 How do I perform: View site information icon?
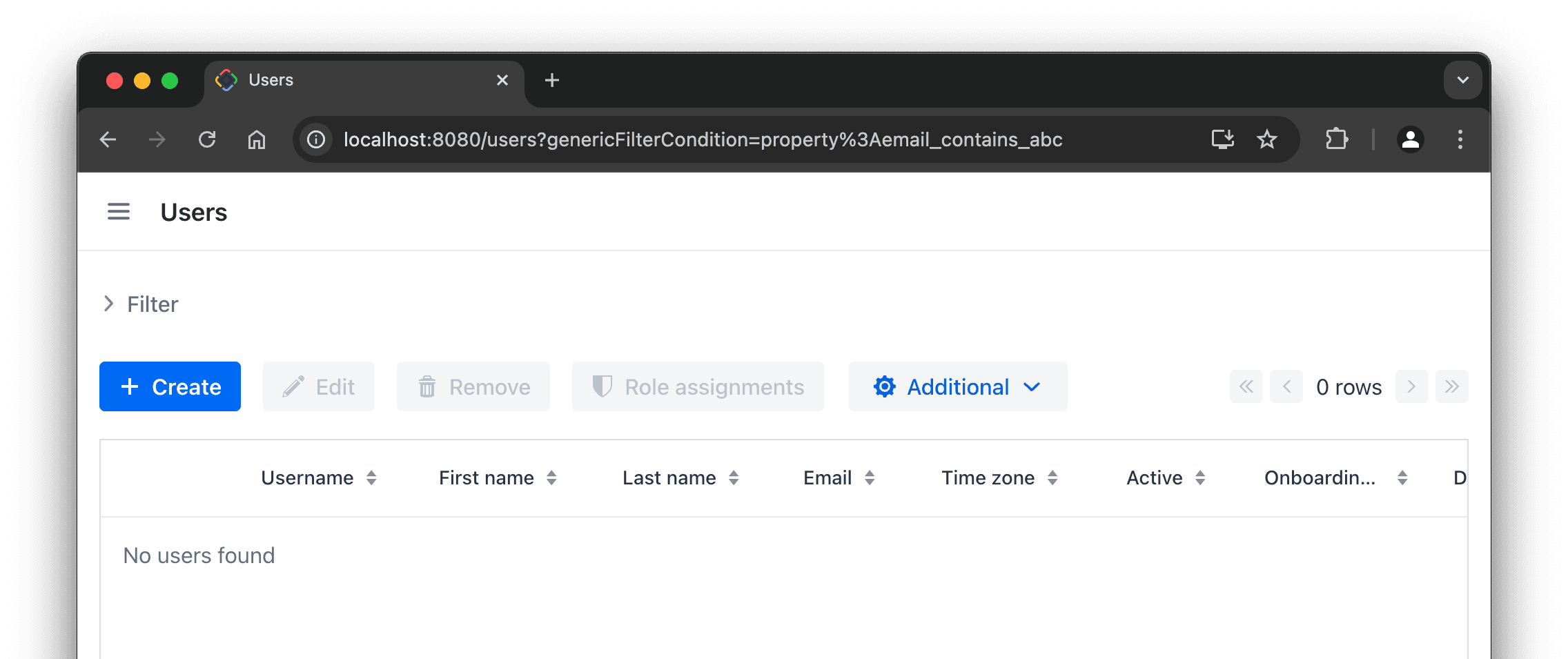[x=316, y=140]
